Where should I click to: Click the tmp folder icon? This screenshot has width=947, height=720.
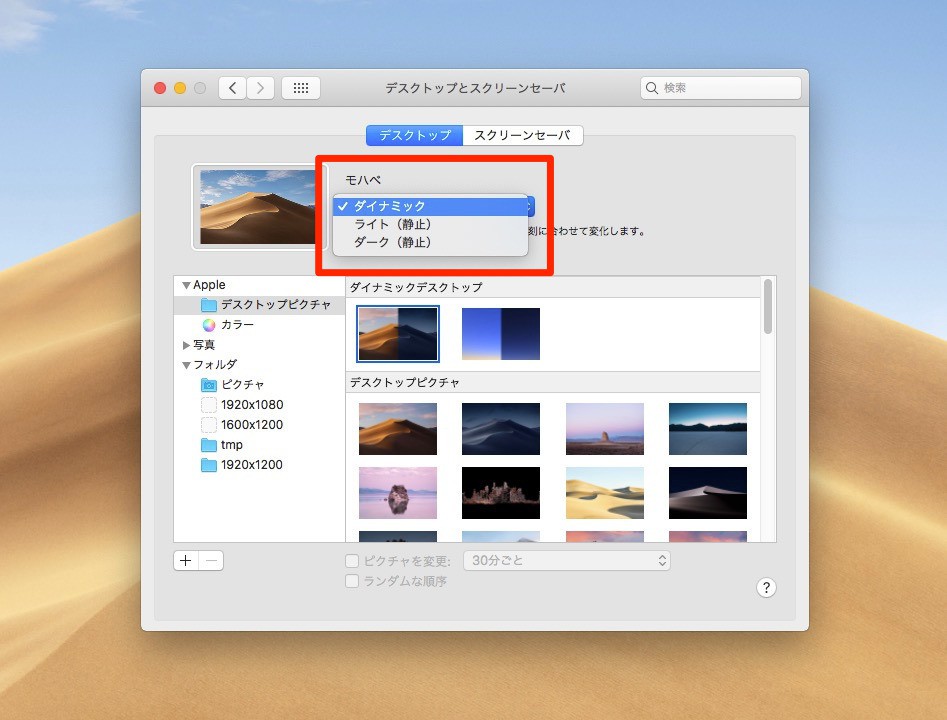(208, 445)
